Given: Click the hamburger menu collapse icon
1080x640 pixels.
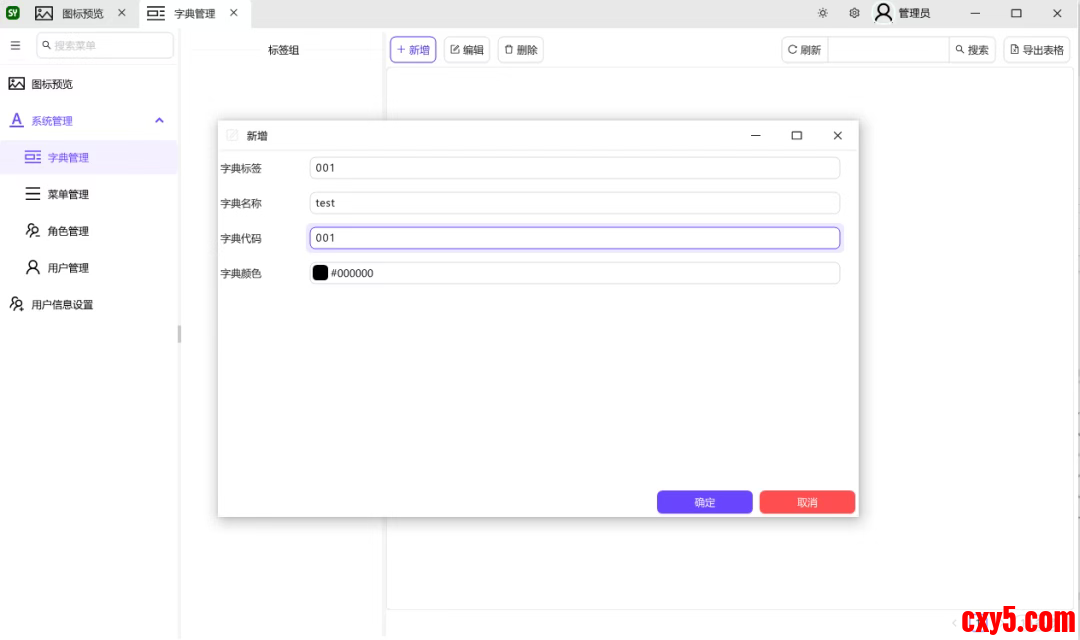Looking at the screenshot, I should (15, 46).
